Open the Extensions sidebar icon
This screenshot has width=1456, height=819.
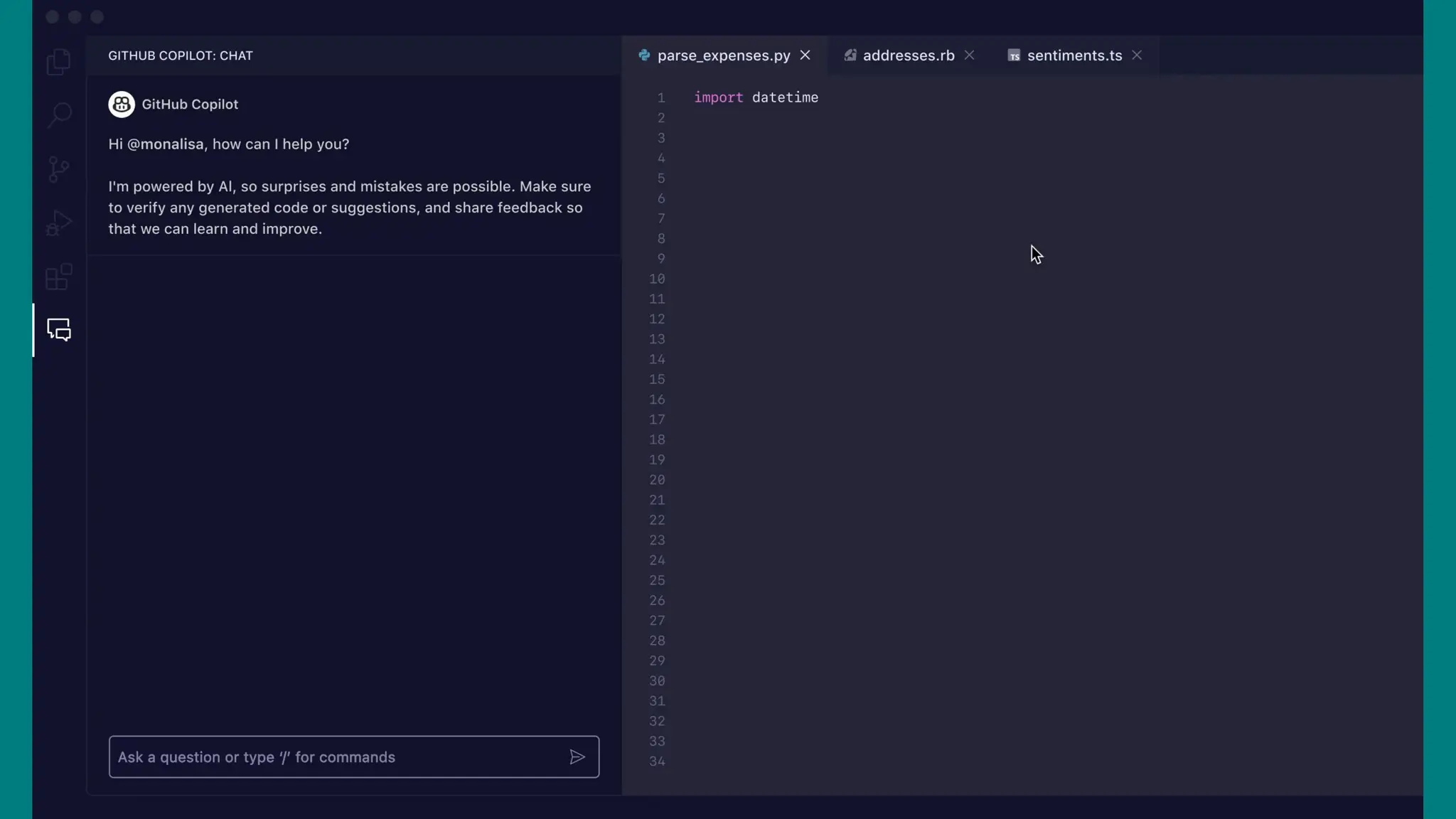pos(58,277)
